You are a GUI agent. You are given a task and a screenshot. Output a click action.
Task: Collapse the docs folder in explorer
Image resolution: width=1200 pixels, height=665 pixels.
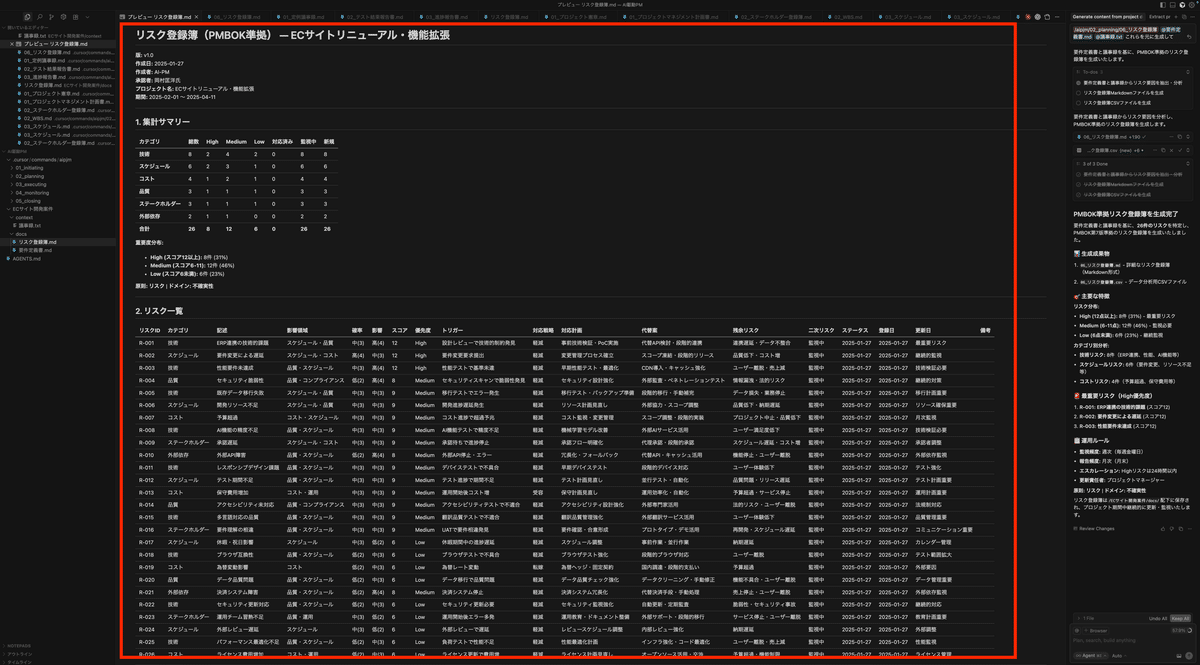pos(60,234)
